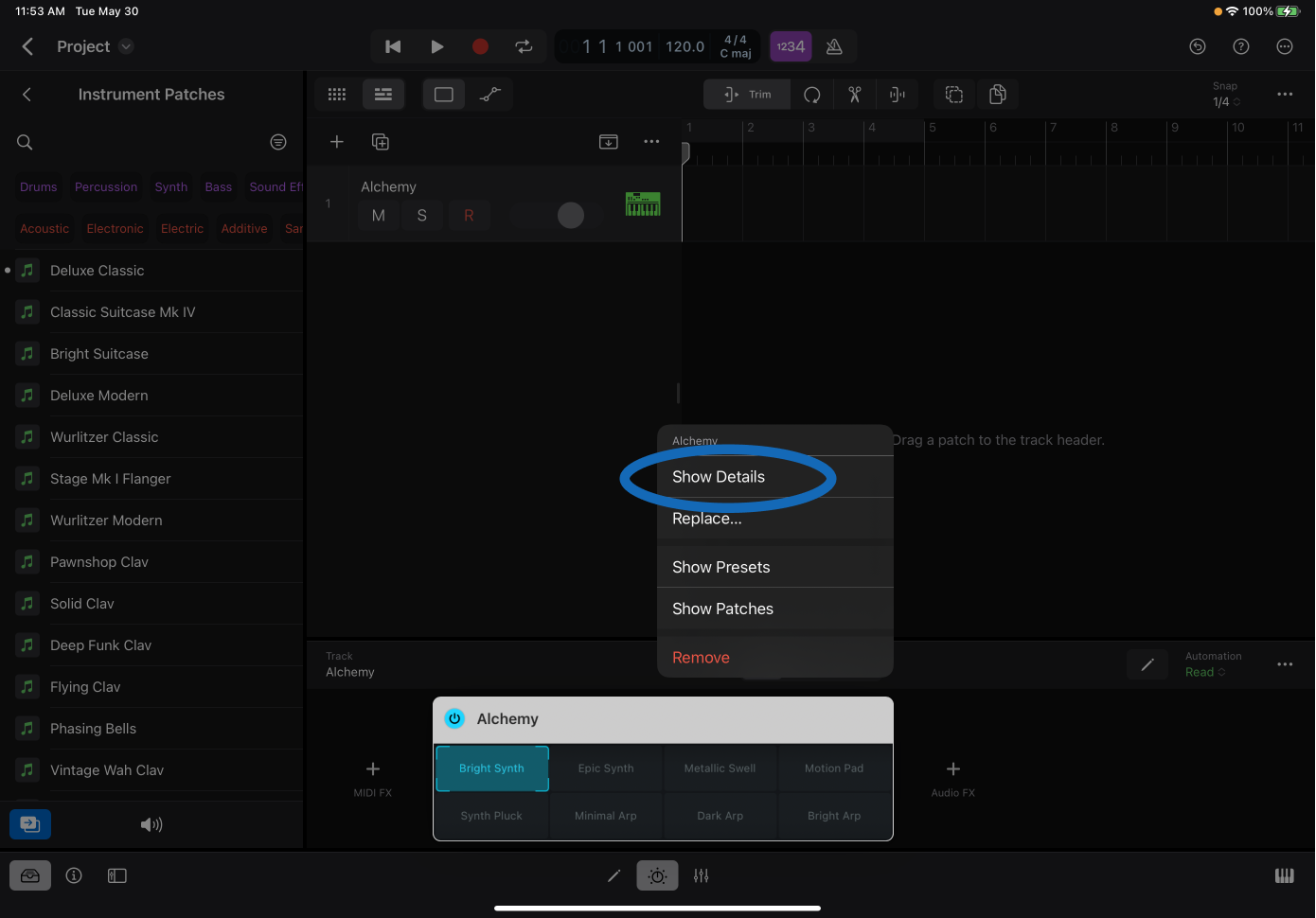The width and height of the screenshot is (1316, 918).
Task: Open the Snap 1/4 value dropdown
Action: pos(1225,101)
